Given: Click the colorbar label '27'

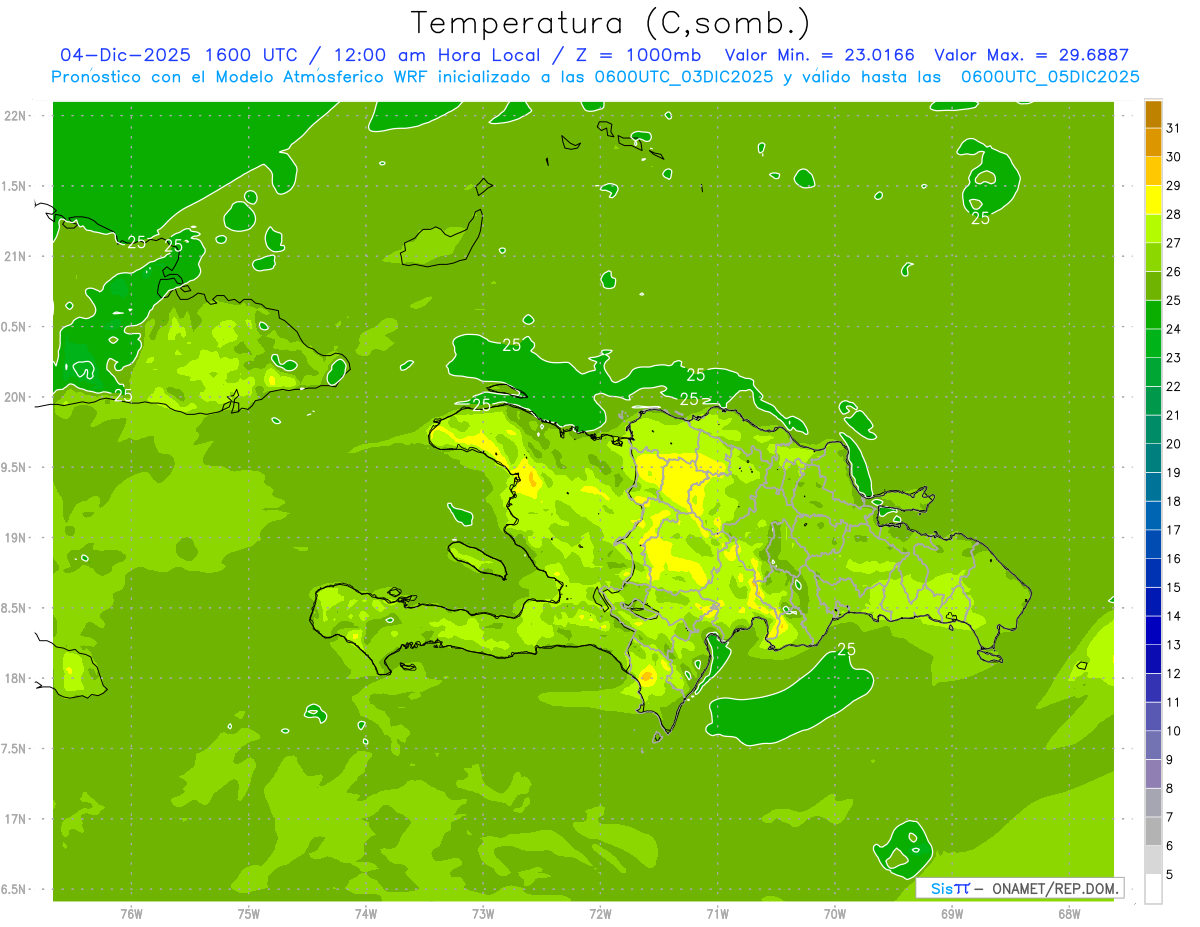Looking at the screenshot, I should [x=1174, y=243].
